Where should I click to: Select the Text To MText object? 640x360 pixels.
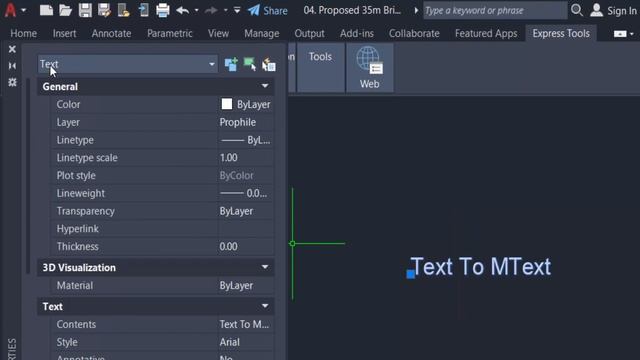pos(481,267)
